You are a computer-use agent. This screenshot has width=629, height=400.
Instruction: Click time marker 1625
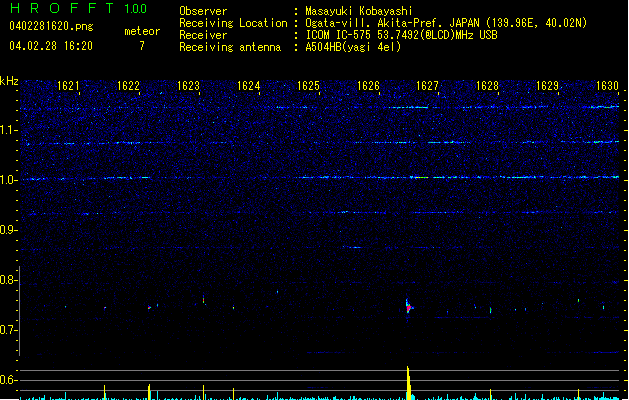point(308,86)
